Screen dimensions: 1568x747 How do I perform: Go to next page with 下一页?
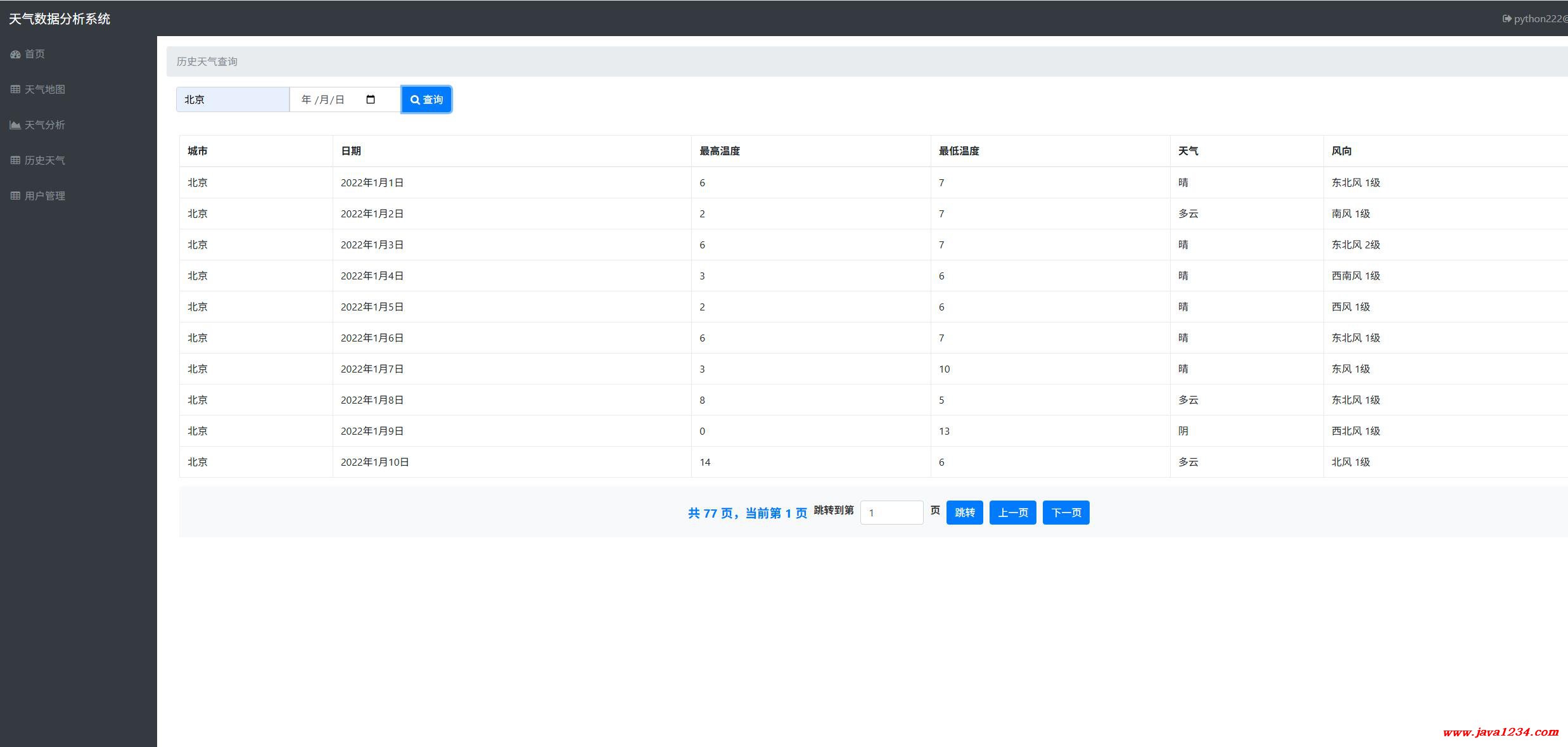pos(1066,513)
